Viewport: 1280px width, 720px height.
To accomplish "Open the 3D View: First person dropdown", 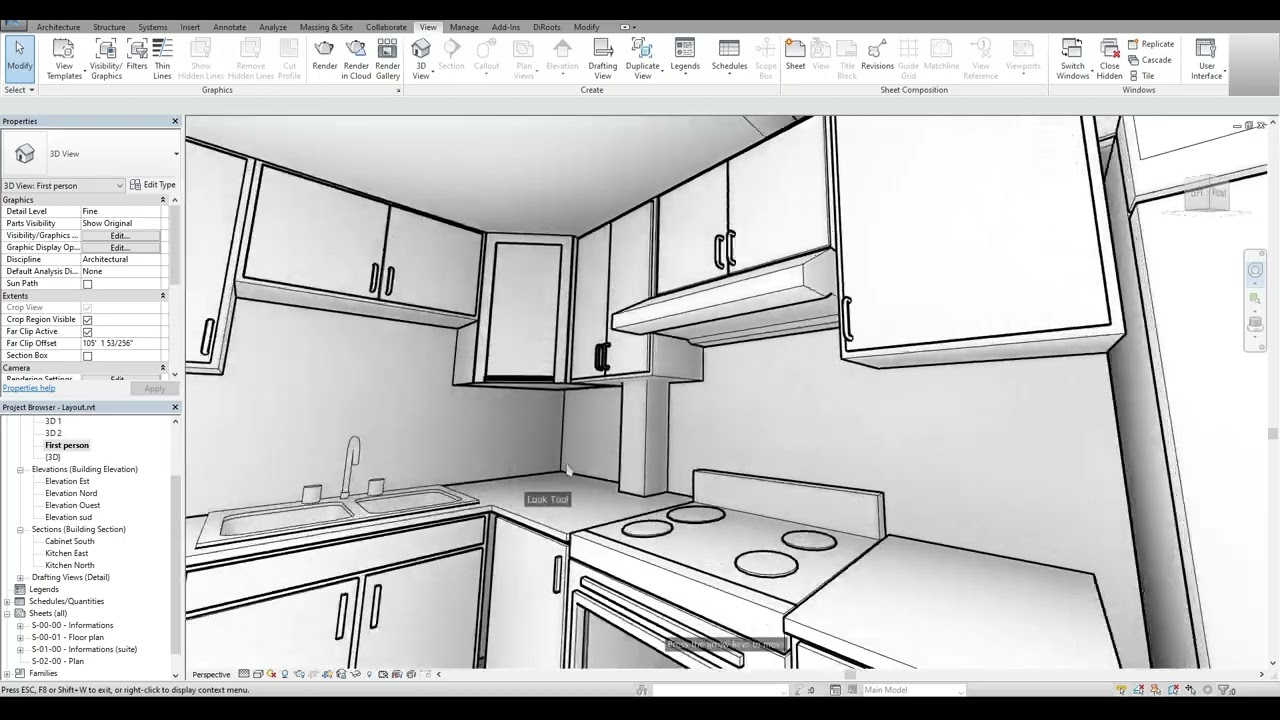I will click(63, 185).
